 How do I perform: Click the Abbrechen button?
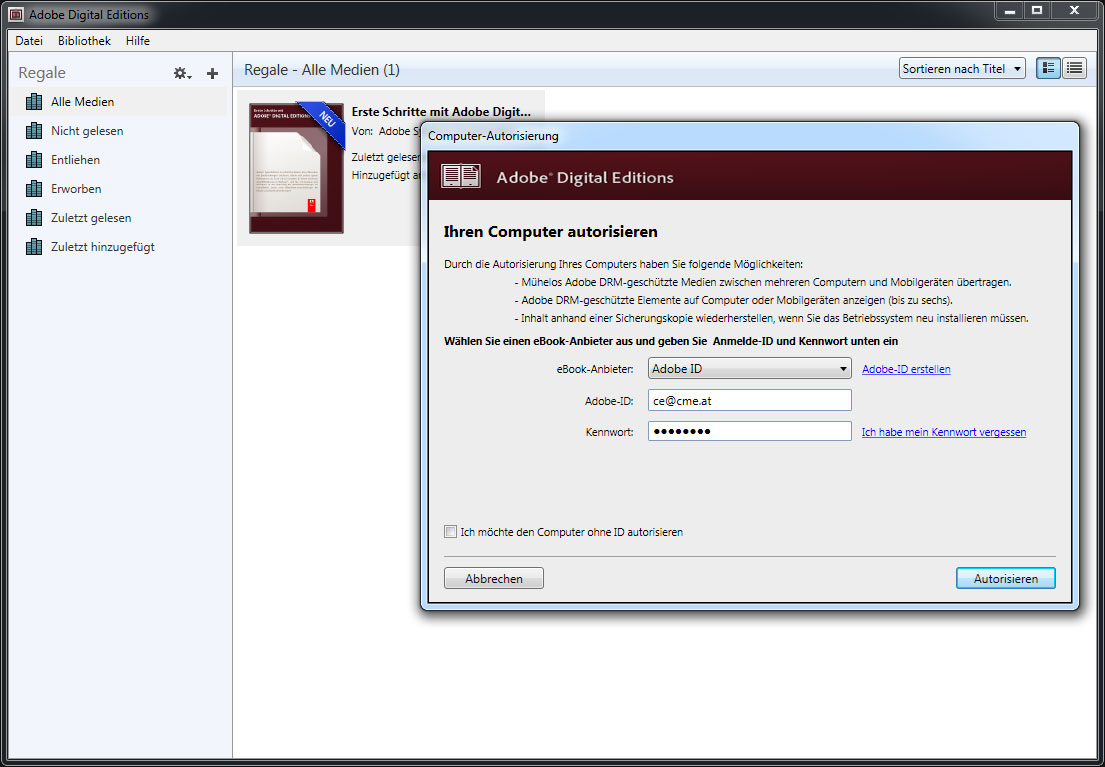(x=494, y=579)
